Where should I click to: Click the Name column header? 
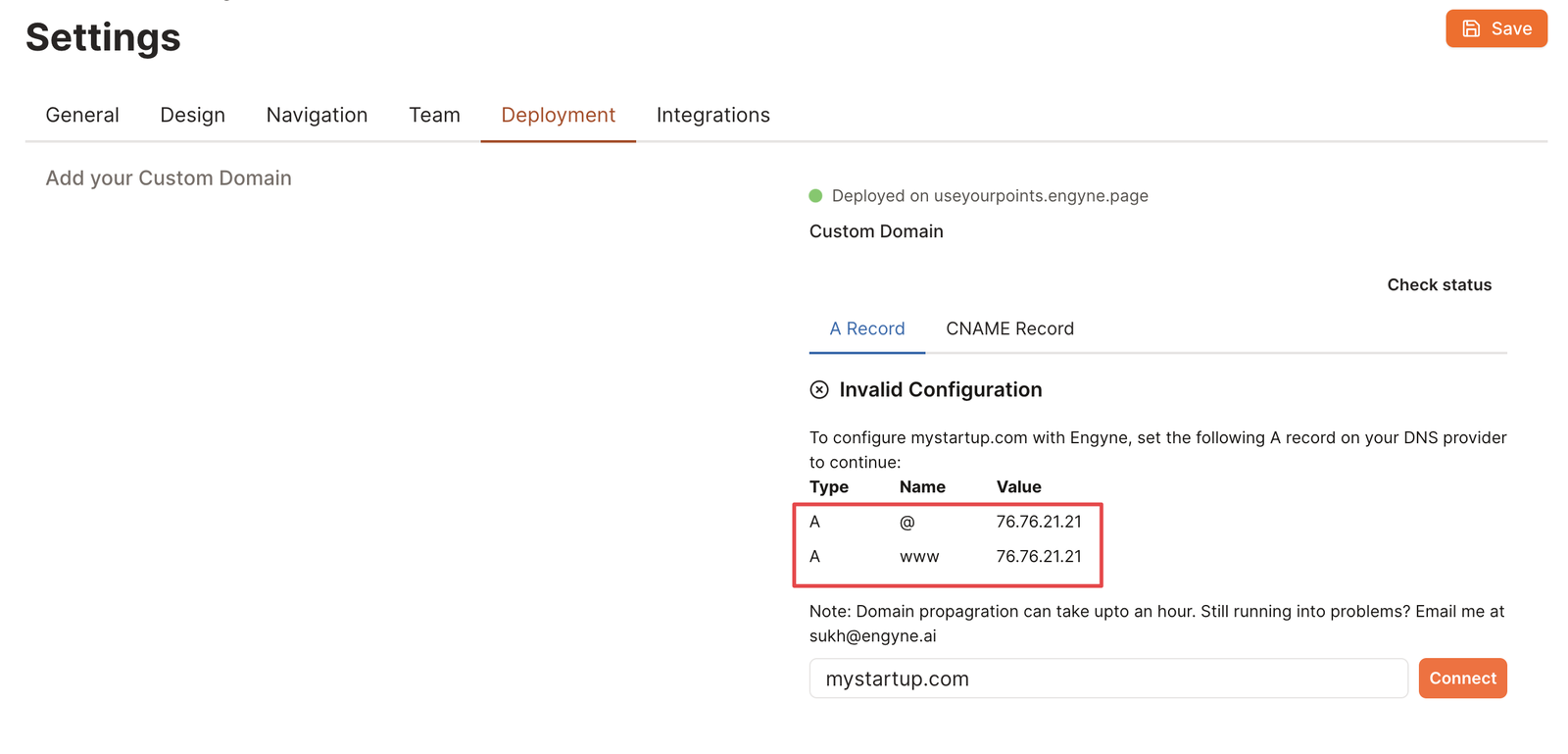click(x=922, y=486)
